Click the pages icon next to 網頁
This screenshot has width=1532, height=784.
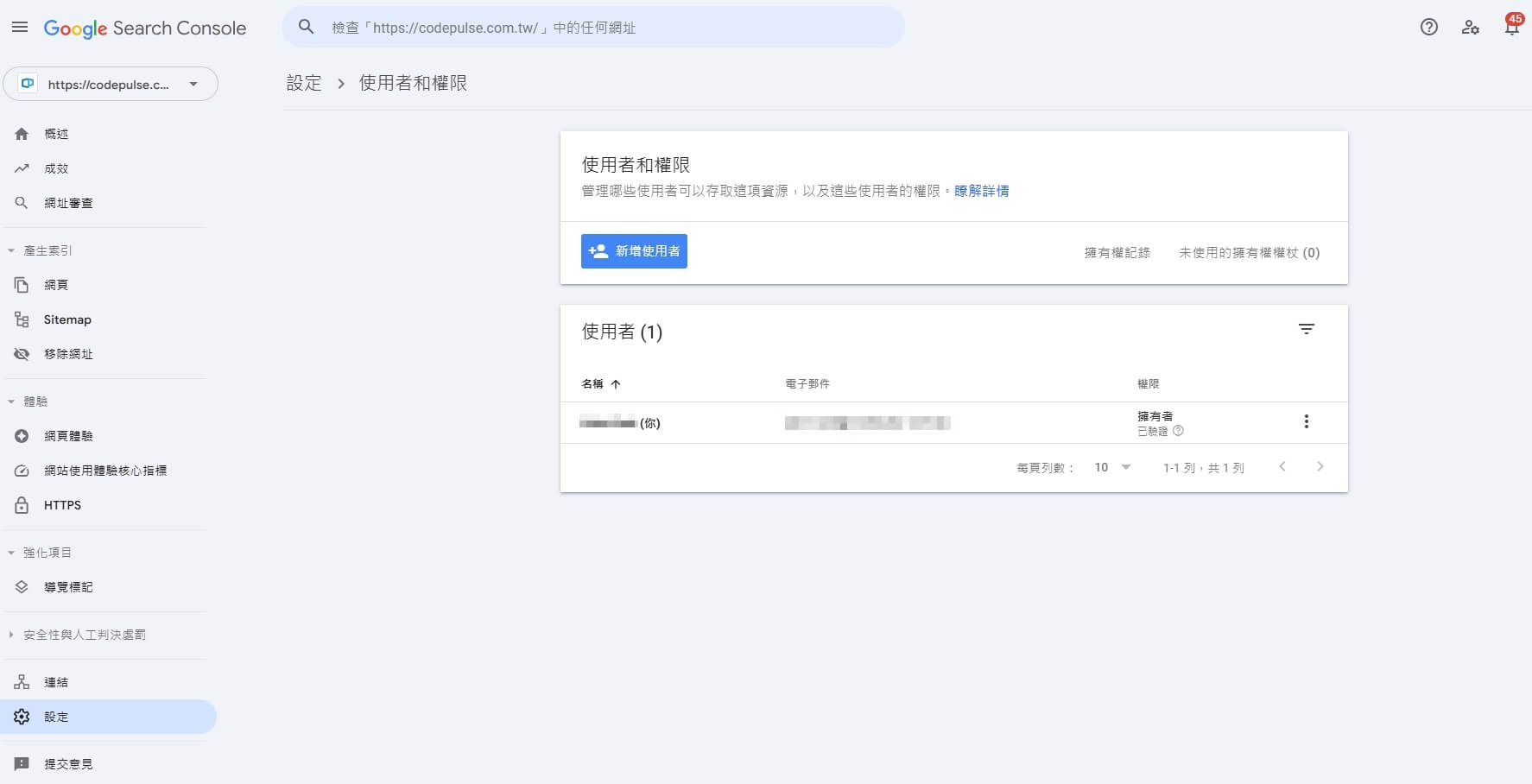(22, 285)
